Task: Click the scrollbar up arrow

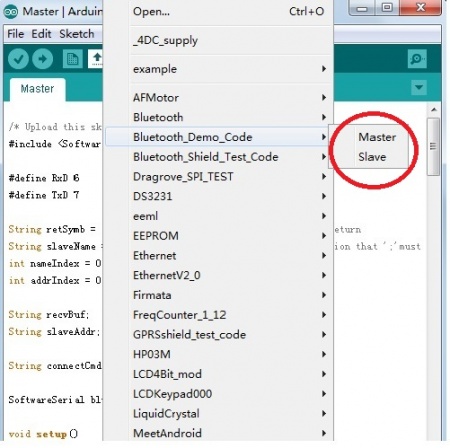Action: click(x=433, y=109)
